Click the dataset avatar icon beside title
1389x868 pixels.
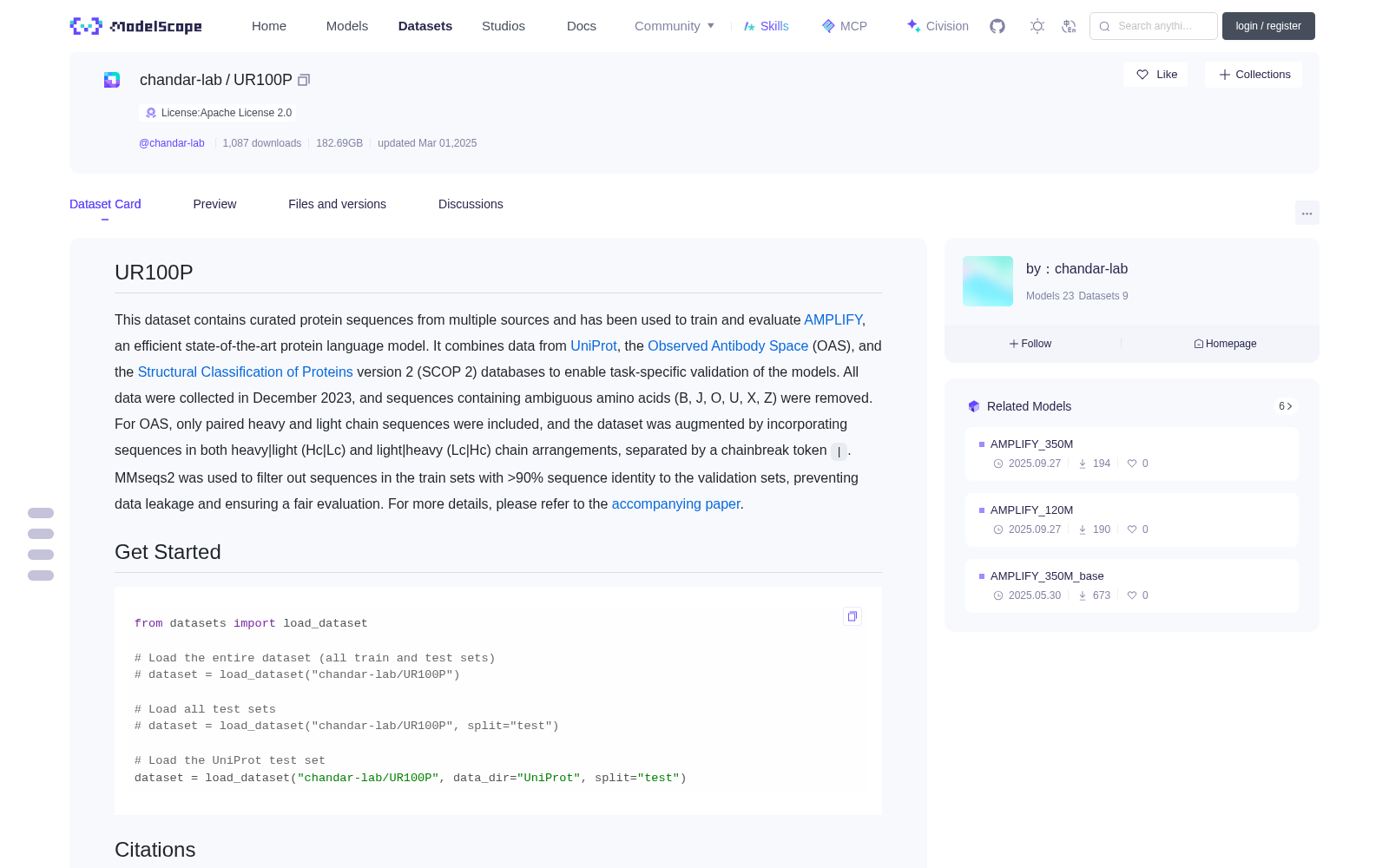(112, 80)
